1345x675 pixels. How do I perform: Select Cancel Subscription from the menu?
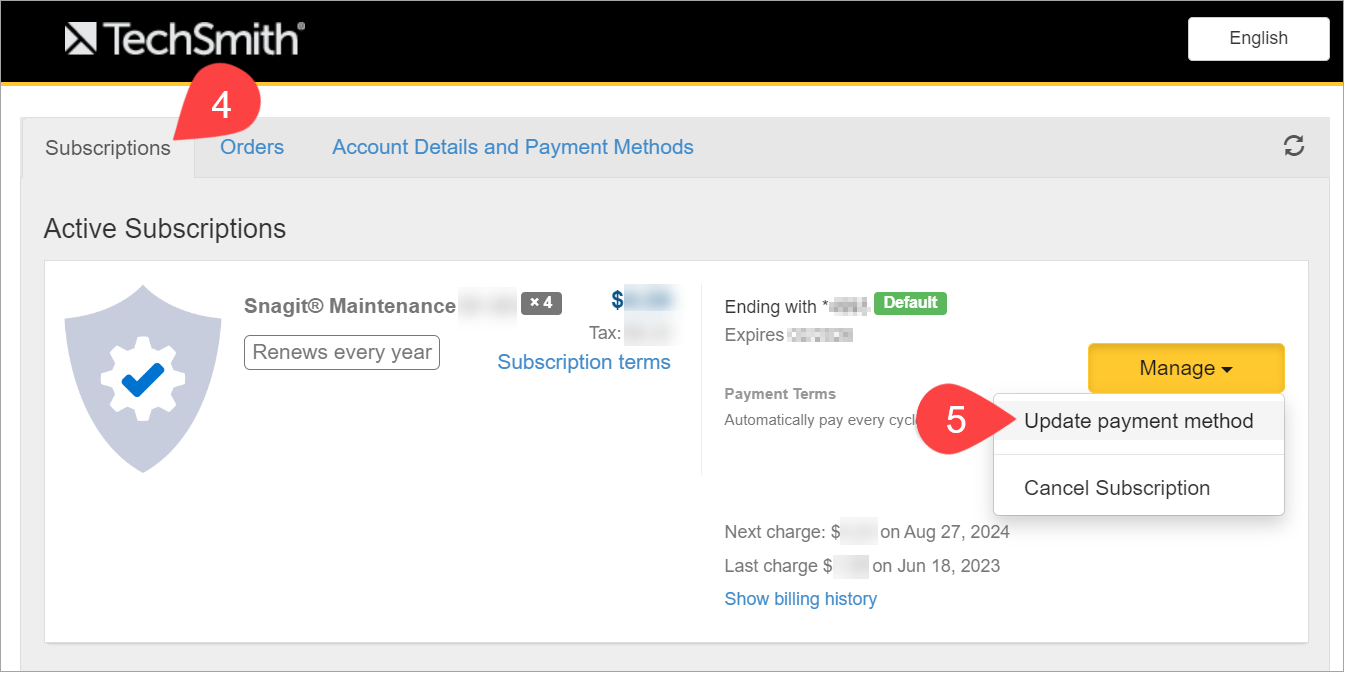tap(1116, 488)
